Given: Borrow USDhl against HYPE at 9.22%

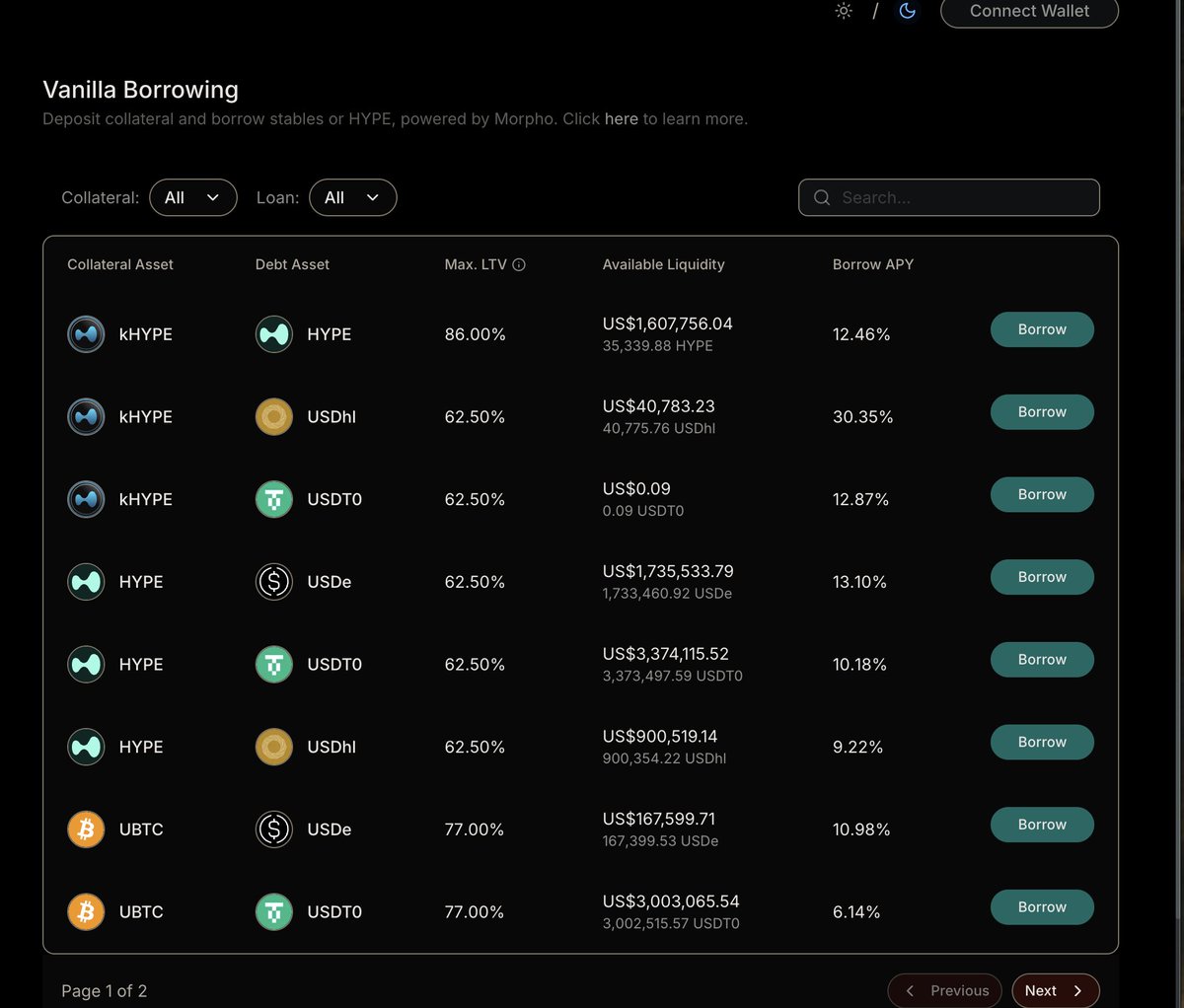Looking at the screenshot, I should (1042, 742).
